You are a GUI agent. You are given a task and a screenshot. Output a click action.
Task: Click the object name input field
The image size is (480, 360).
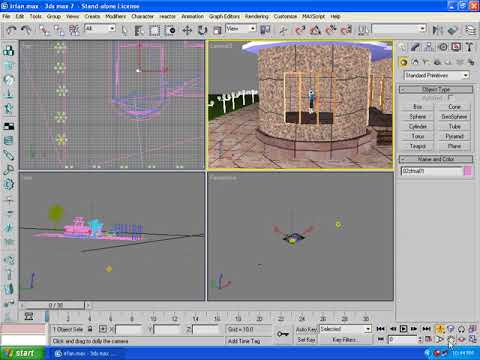pyautogui.click(x=431, y=171)
